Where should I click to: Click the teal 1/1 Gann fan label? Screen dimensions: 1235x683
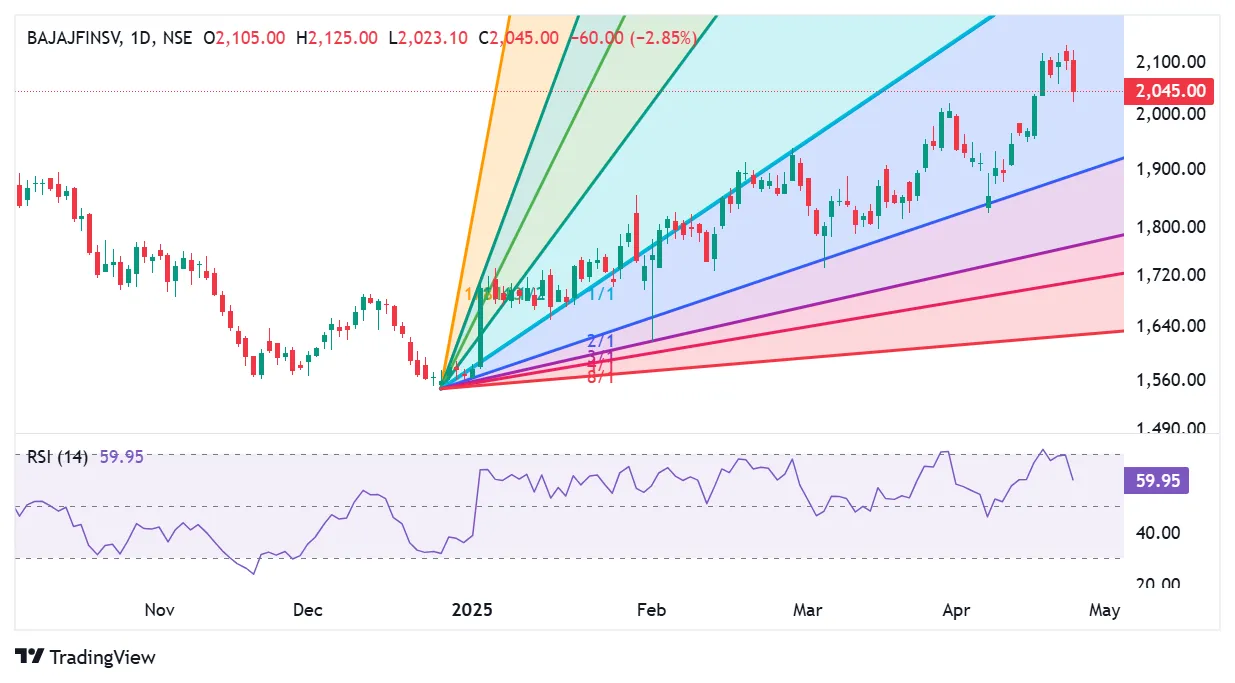600,294
